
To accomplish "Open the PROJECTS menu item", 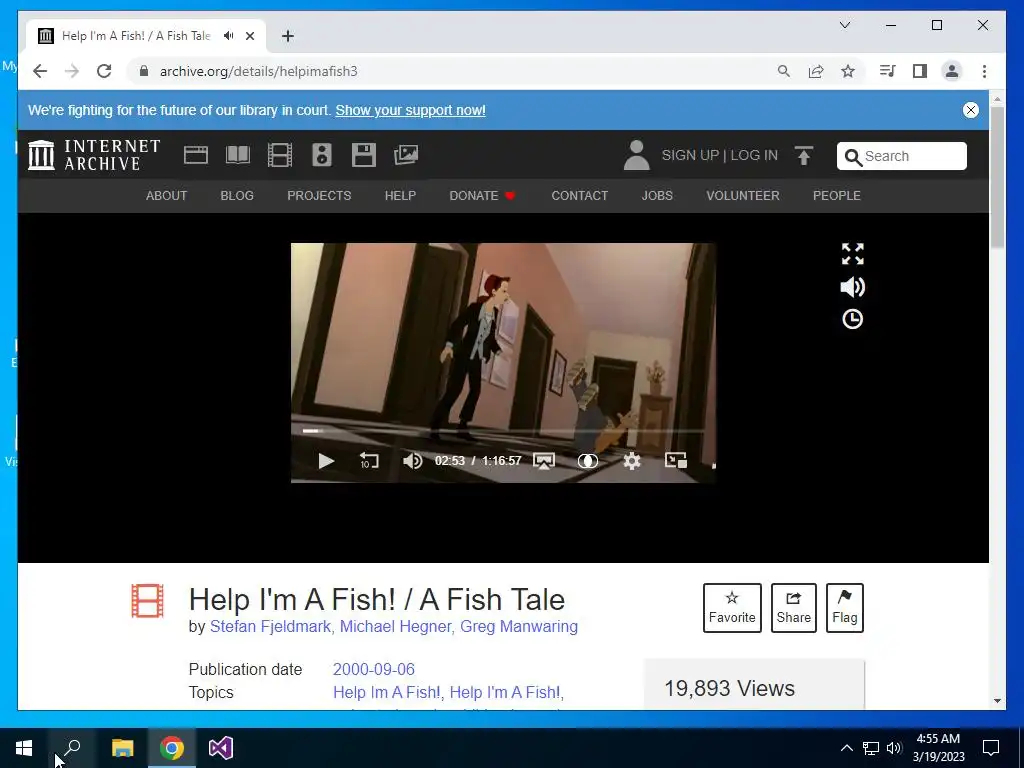I will (x=319, y=196).
